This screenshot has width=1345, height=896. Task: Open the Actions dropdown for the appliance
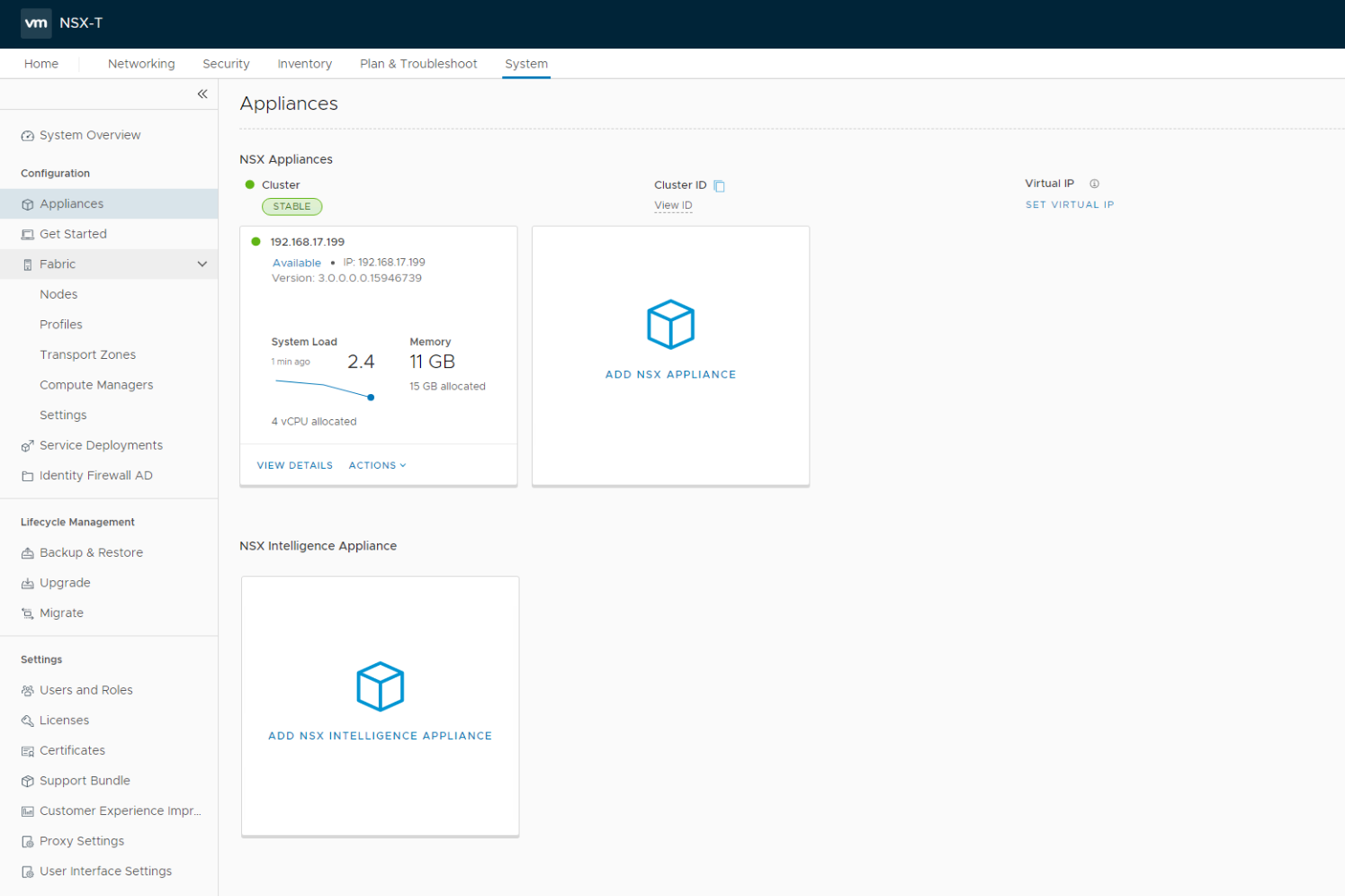(x=377, y=465)
